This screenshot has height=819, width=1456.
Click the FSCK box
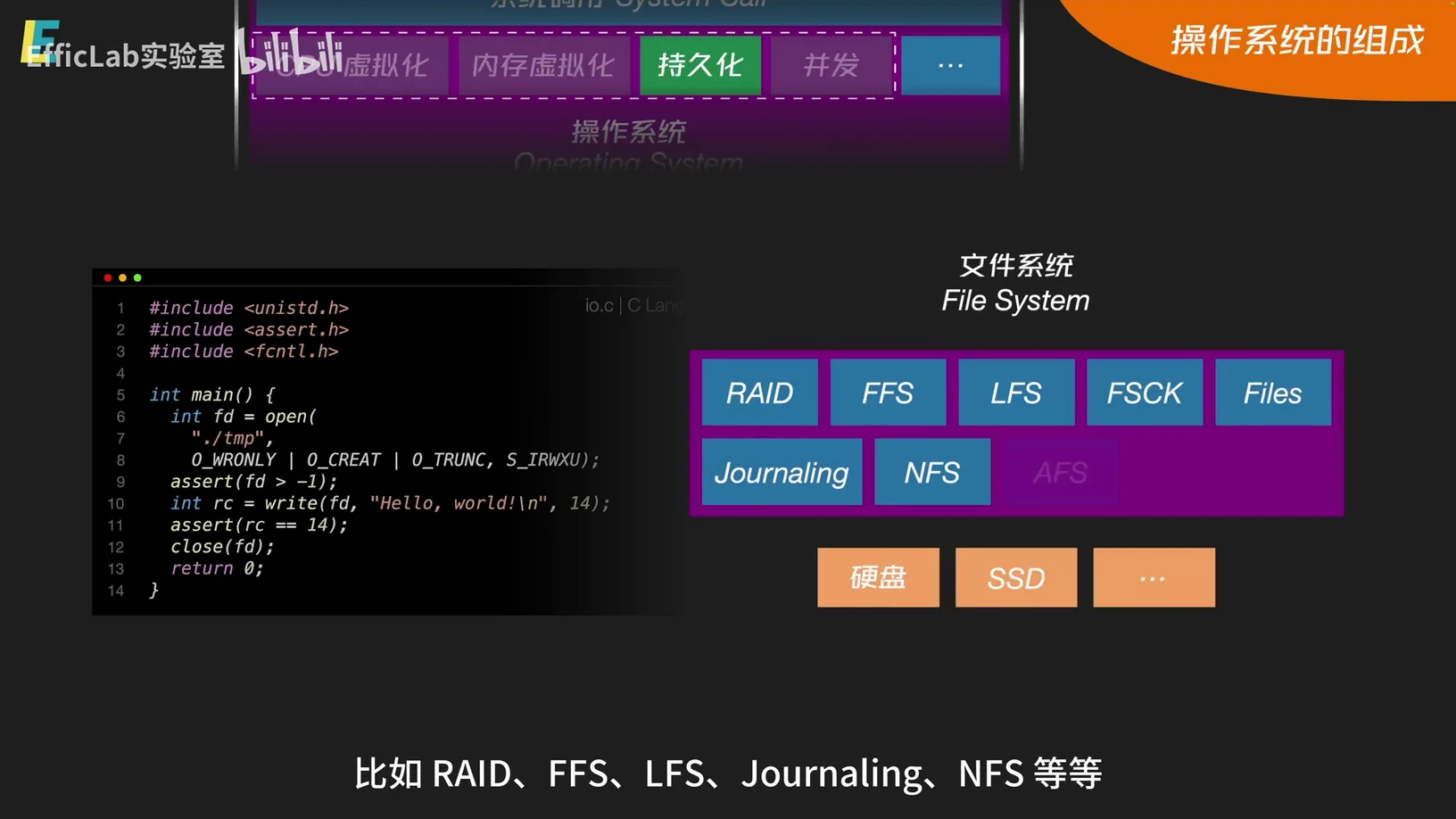point(1145,393)
